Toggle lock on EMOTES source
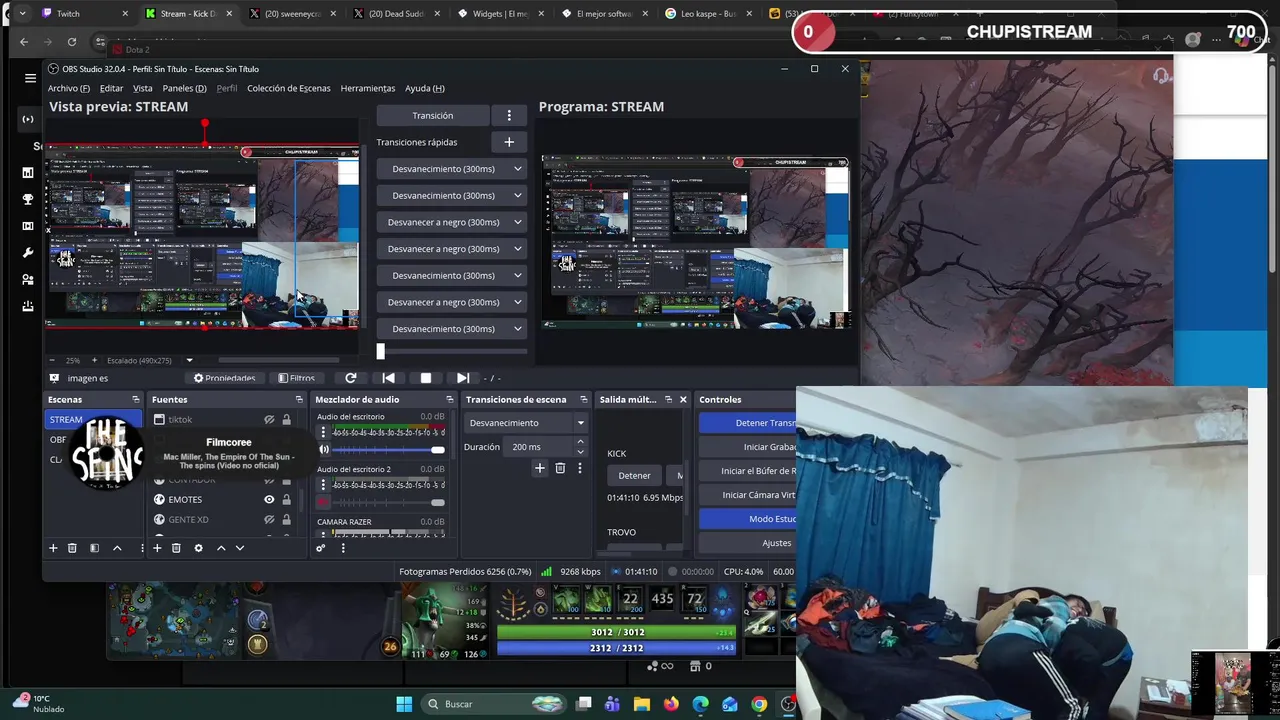 point(286,500)
